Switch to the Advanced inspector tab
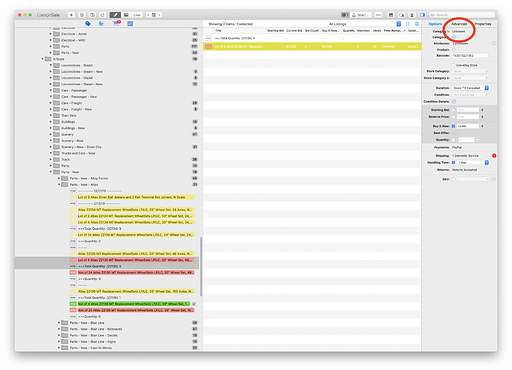 pos(459,24)
